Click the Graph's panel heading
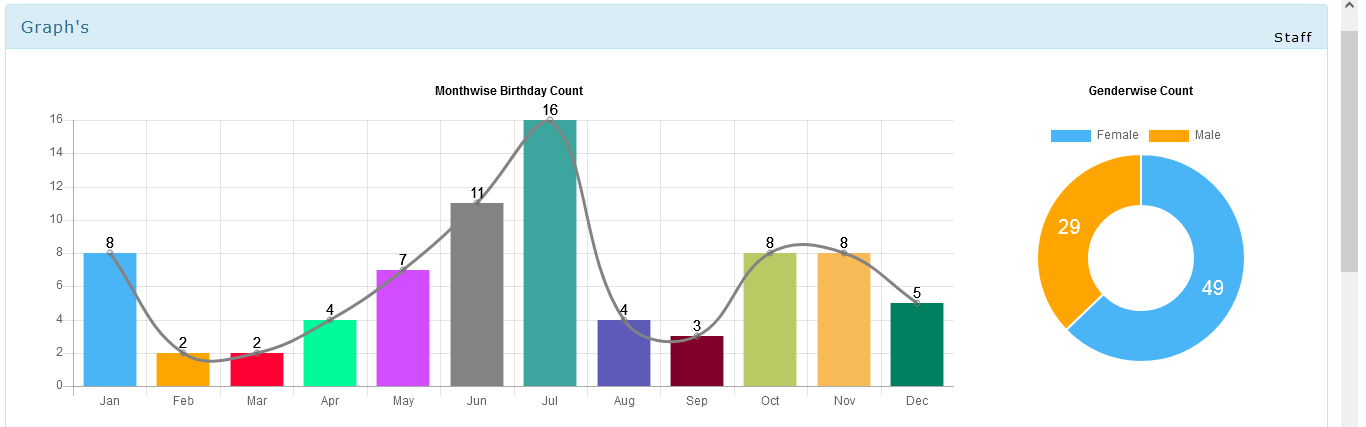The image size is (1366, 427). point(55,27)
